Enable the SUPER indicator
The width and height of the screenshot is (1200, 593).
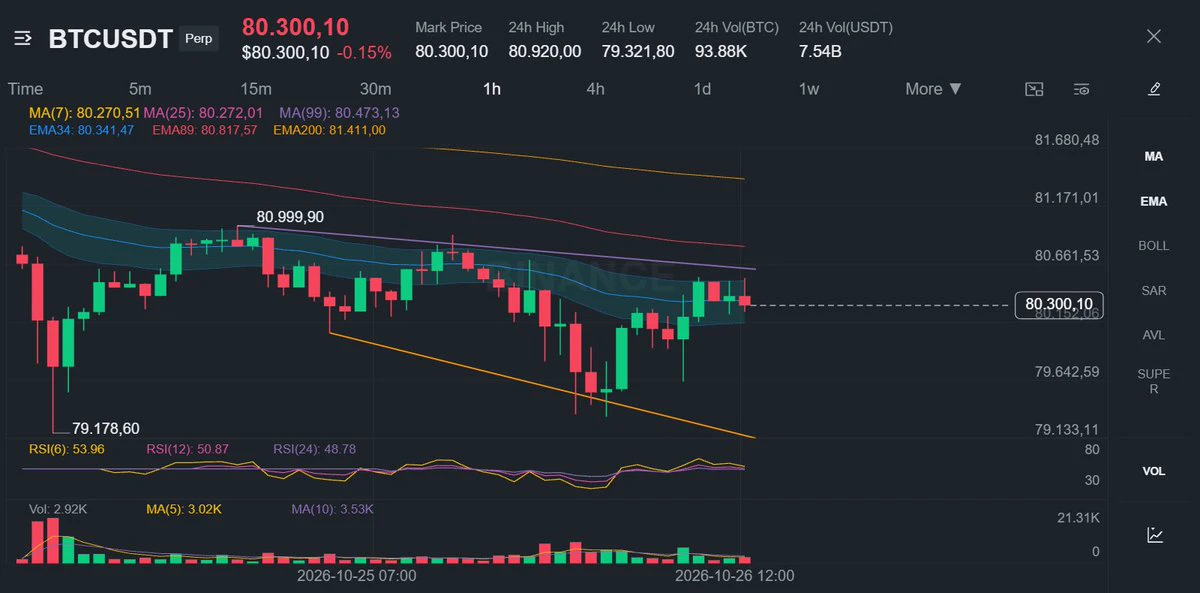pos(1154,382)
